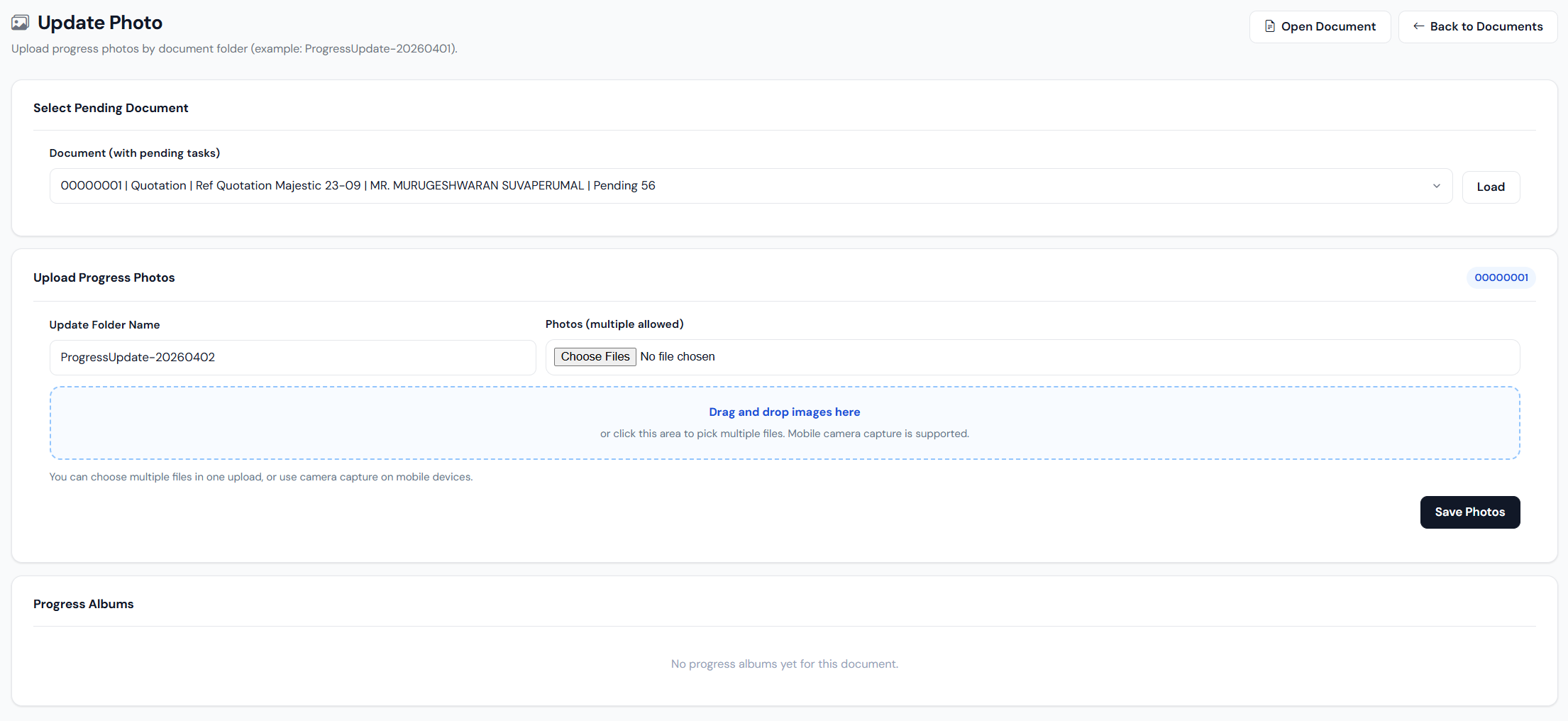Image resolution: width=1568 pixels, height=721 pixels.
Task: Click the 00000001 document badge
Action: tap(1501, 277)
